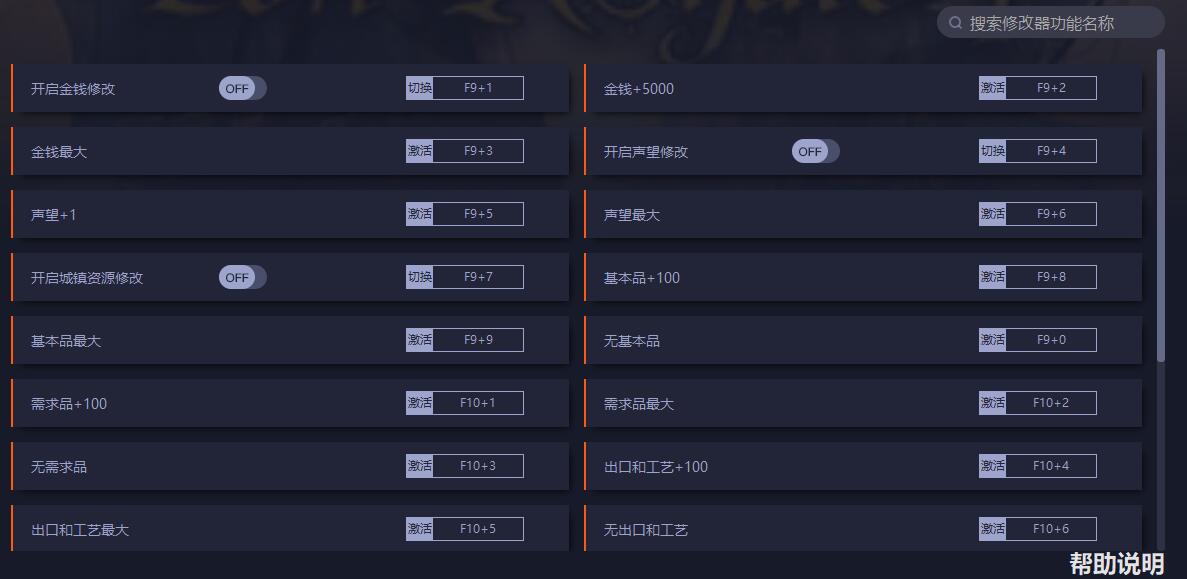Click 激活 for 无出口和工艺
This screenshot has height=579, width=1187.
click(x=993, y=529)
